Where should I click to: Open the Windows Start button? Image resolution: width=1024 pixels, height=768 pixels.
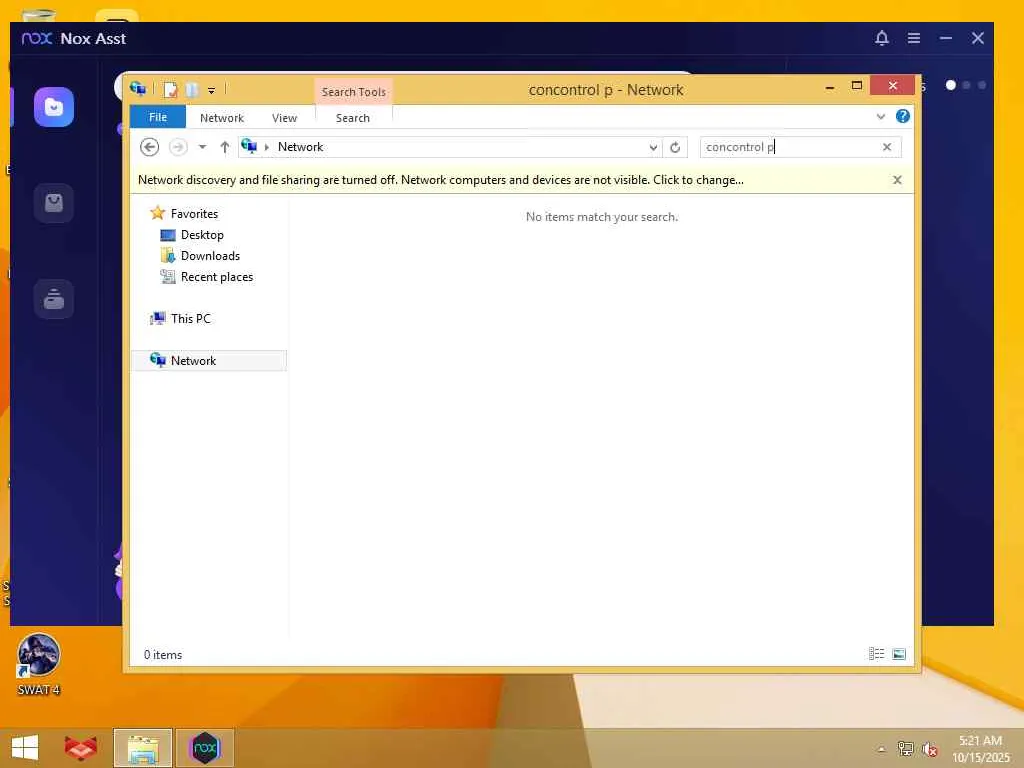(25, 748)
